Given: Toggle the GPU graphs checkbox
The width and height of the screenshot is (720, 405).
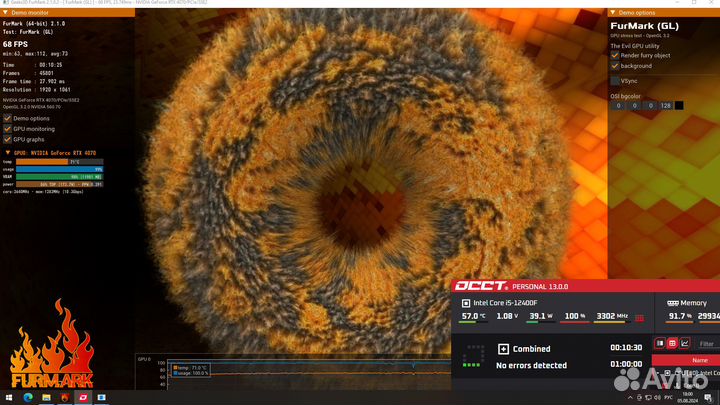Looking at the screenshot, I should (x=7, y=140).
